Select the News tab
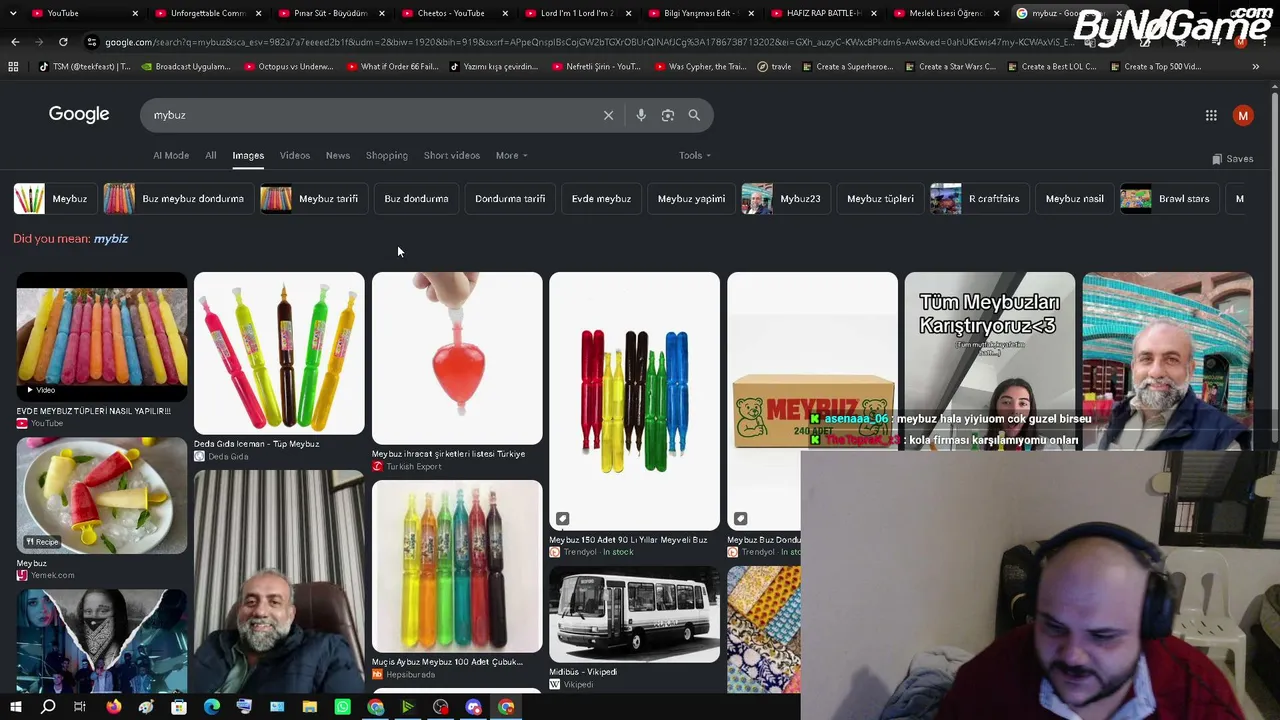Image resolution: width=1280 pixels, height=720 pixels. click(338, 155)
